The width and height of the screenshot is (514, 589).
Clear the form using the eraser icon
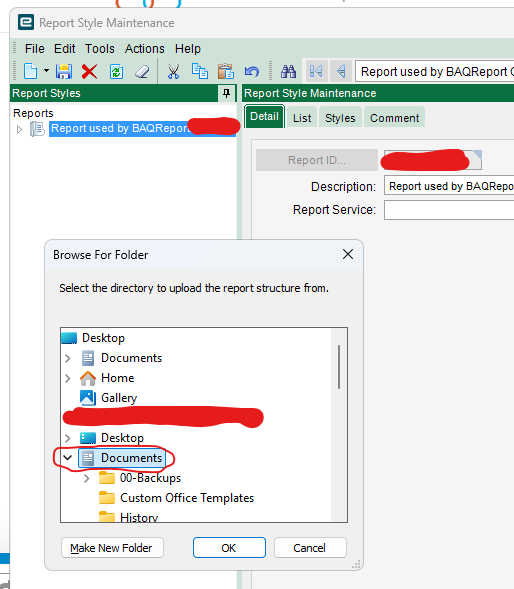(x=142, y=71)
